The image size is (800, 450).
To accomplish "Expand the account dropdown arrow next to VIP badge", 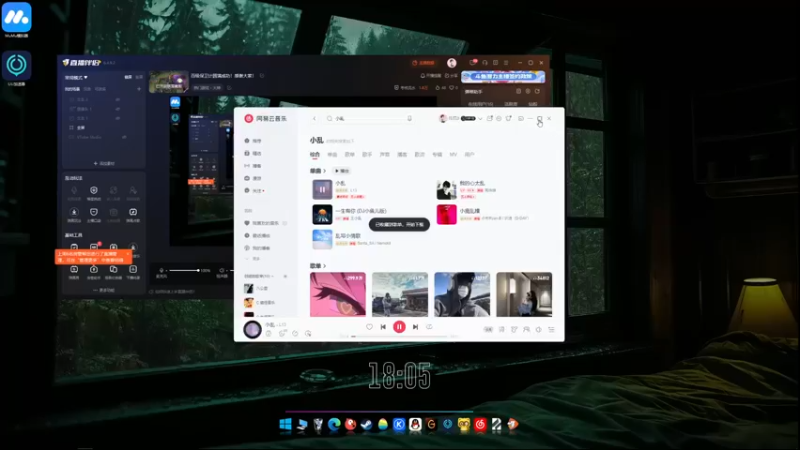I will click(480, 118).
